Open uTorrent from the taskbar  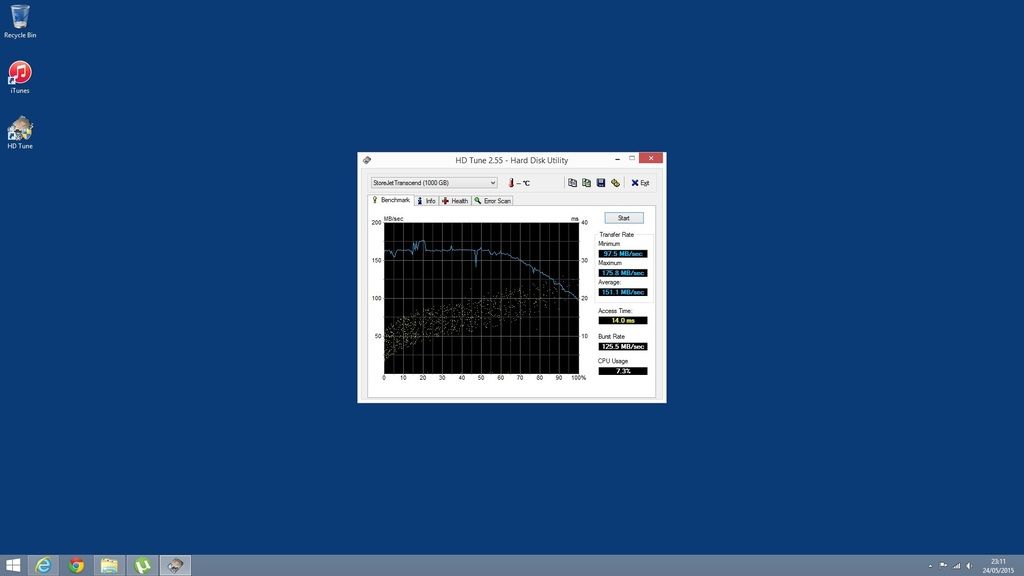[x=142, y=566]
